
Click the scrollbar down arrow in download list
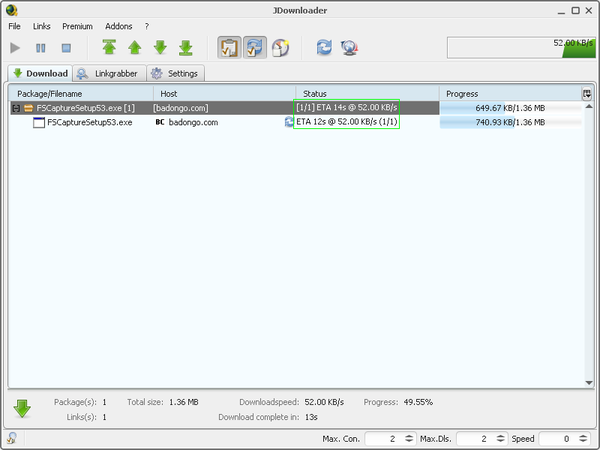click(589, 383)
